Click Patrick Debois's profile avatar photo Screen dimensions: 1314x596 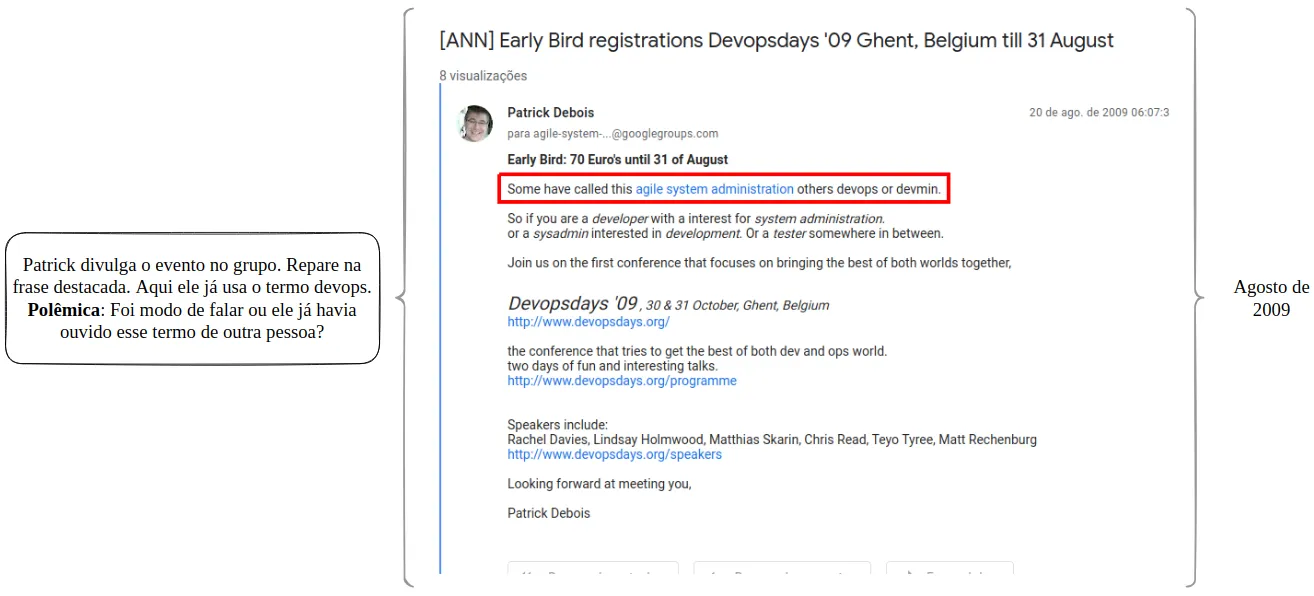tap(475, 123)
